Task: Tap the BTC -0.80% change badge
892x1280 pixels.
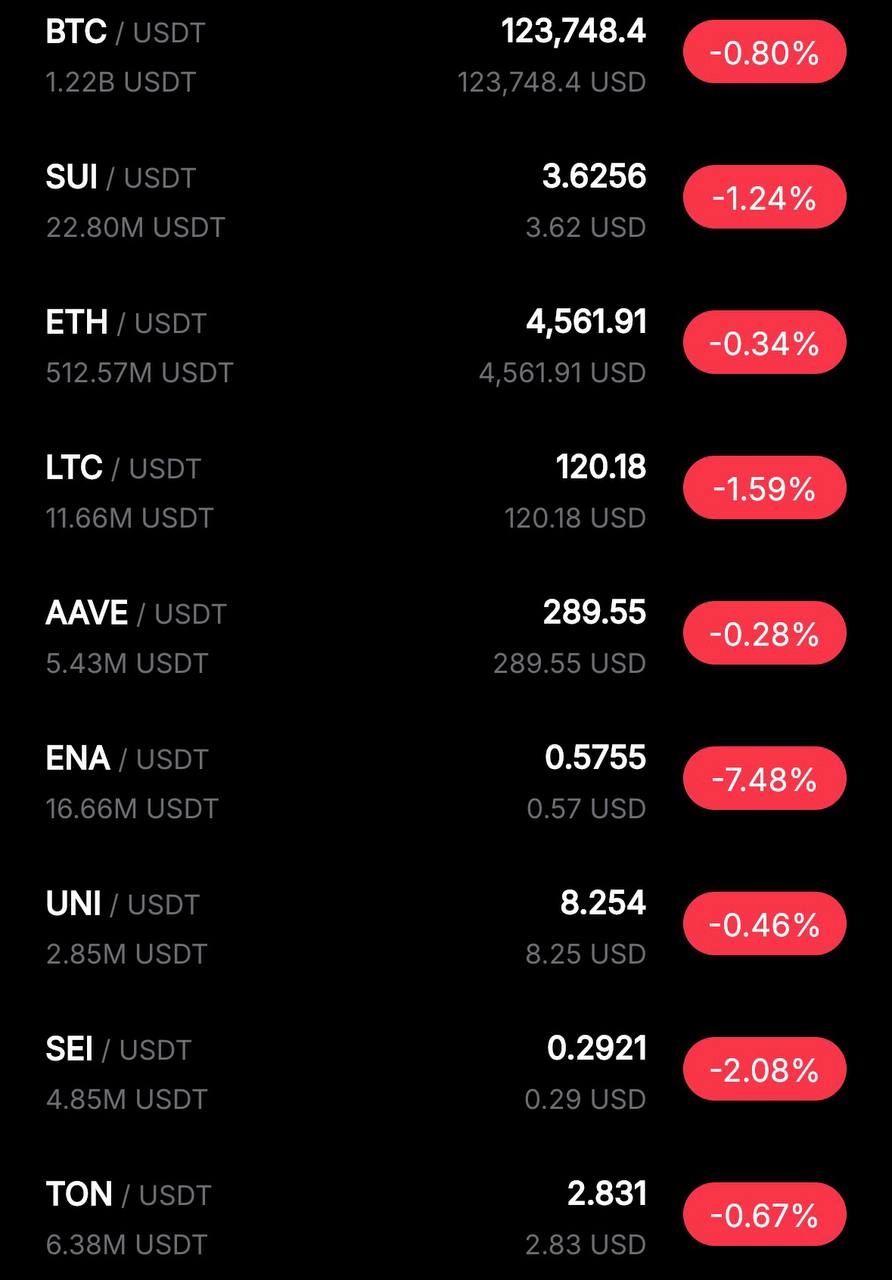Action: coord(764,53)
